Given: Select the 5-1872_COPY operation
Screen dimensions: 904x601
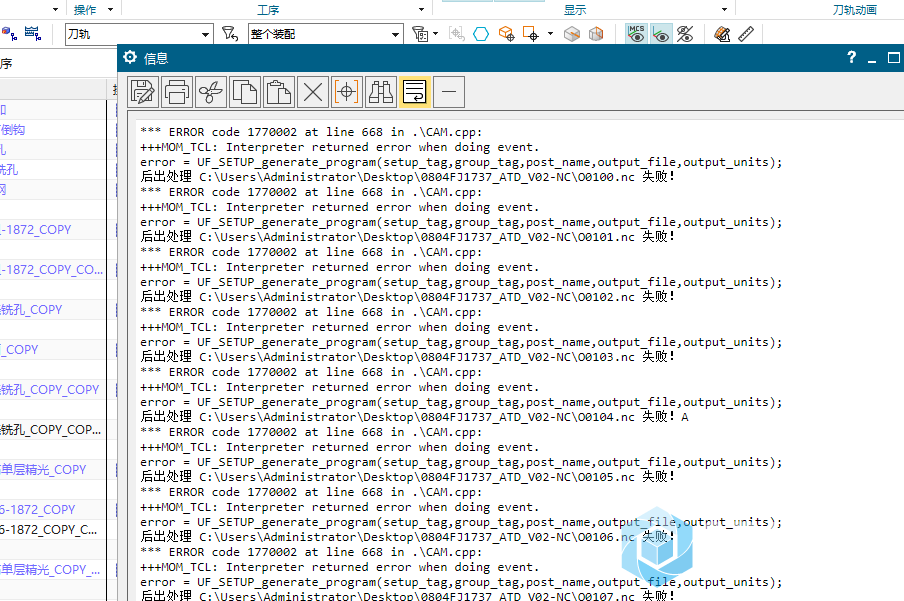Looking at the screenshot, I should [37, 510].
